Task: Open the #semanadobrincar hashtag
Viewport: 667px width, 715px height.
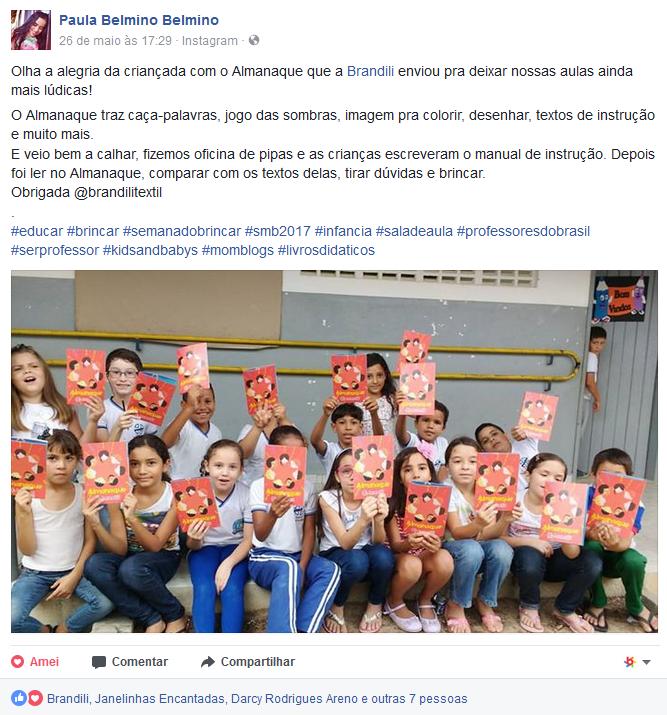Action: [x=181, y=231]
